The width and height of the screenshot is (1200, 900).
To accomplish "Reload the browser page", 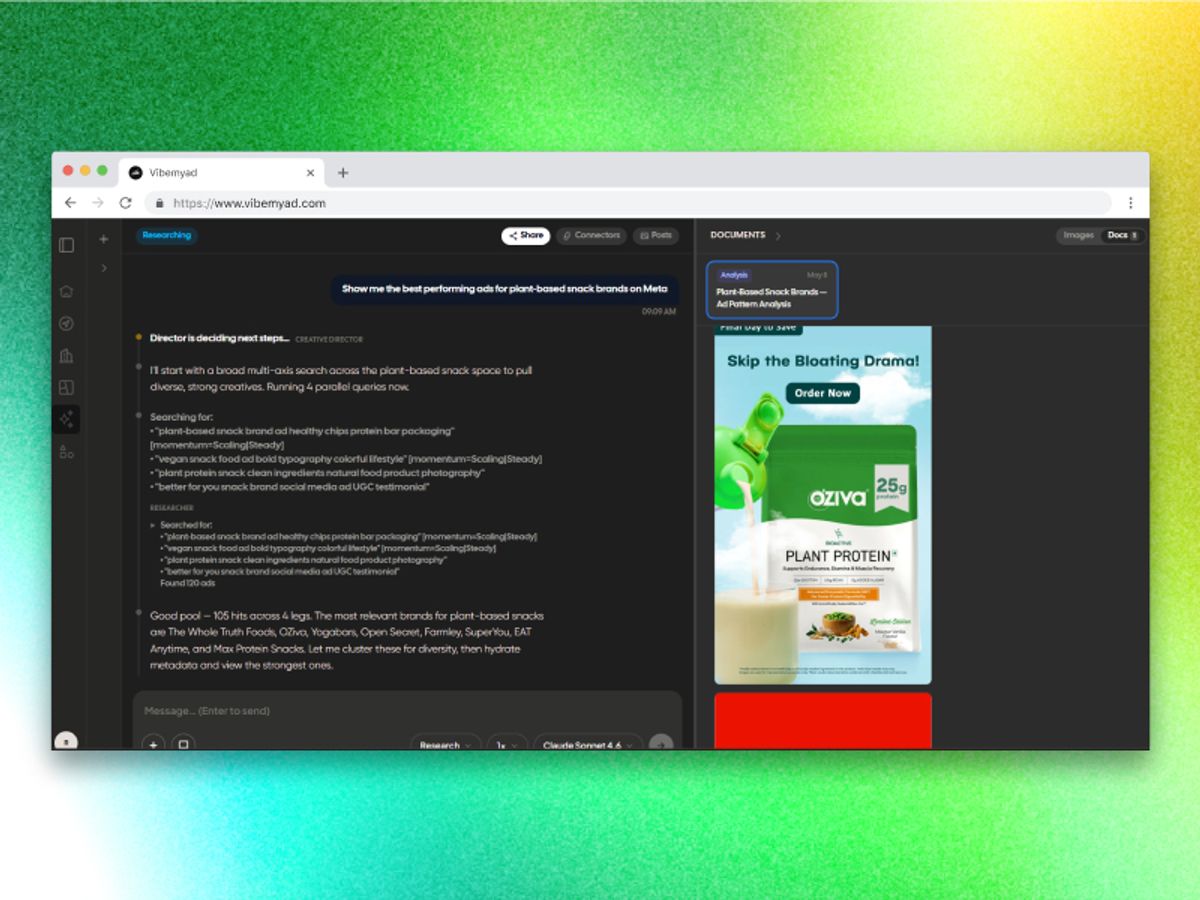I will 125,203.
